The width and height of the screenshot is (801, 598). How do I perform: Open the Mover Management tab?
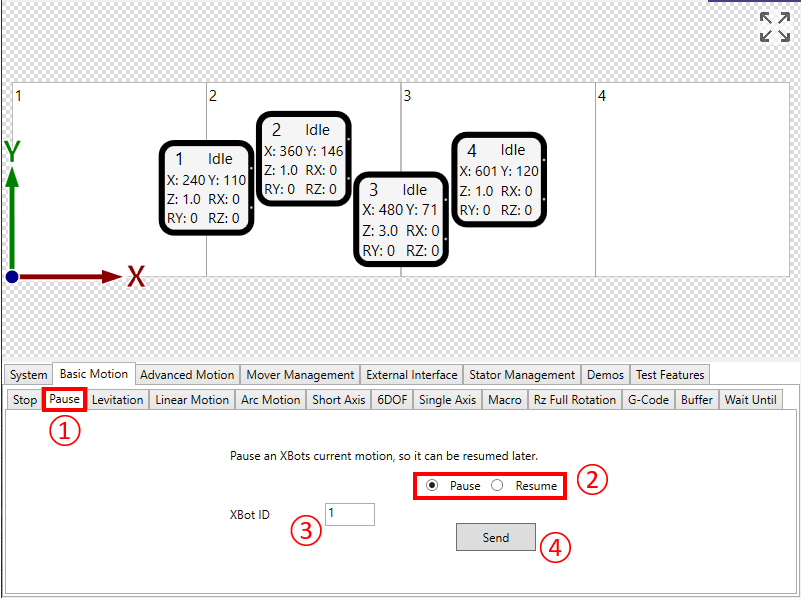300,375
